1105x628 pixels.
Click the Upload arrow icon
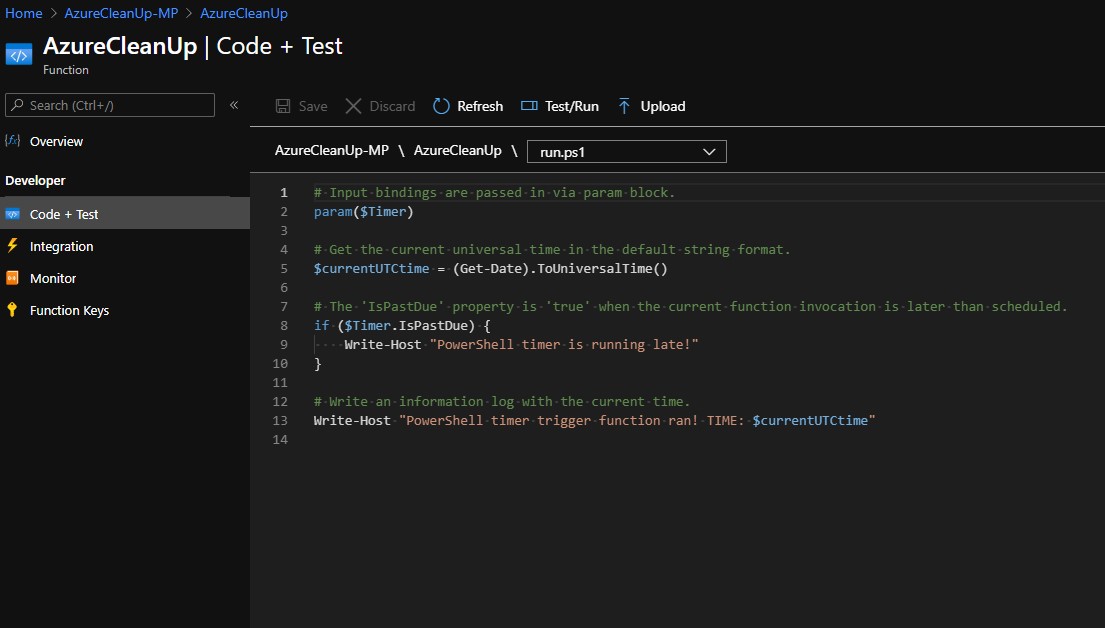(x=624, y=106)
